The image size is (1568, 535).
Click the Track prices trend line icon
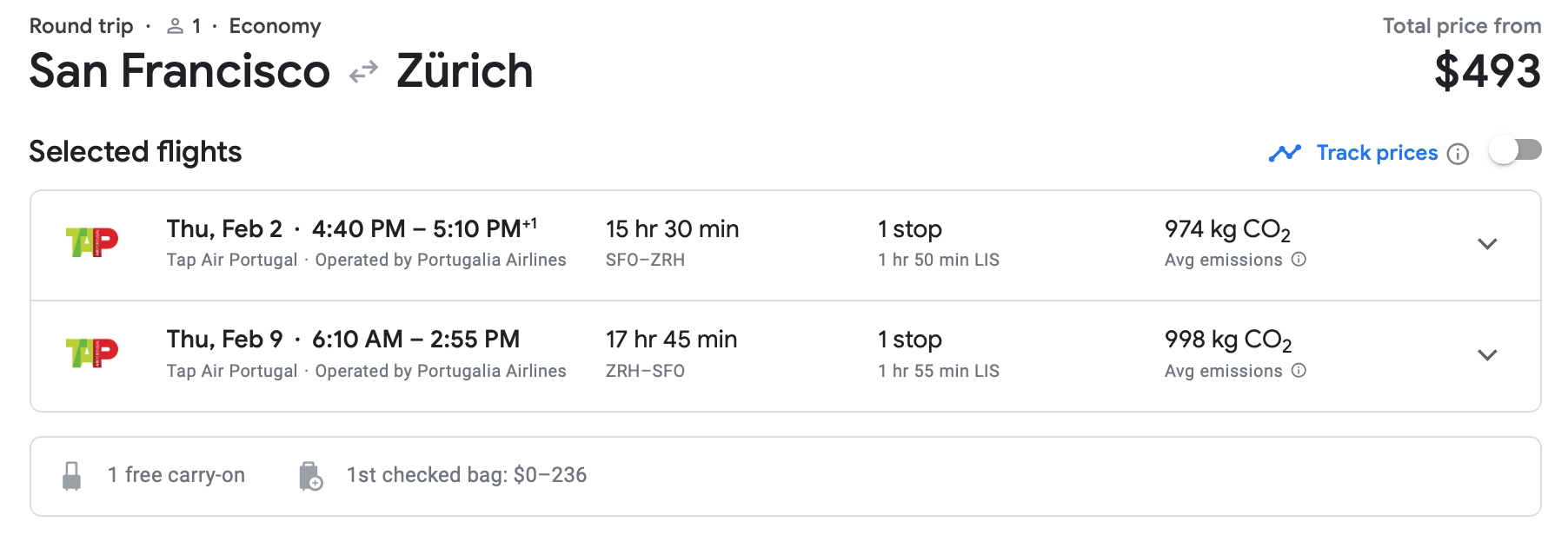[x=1285, y=154]
